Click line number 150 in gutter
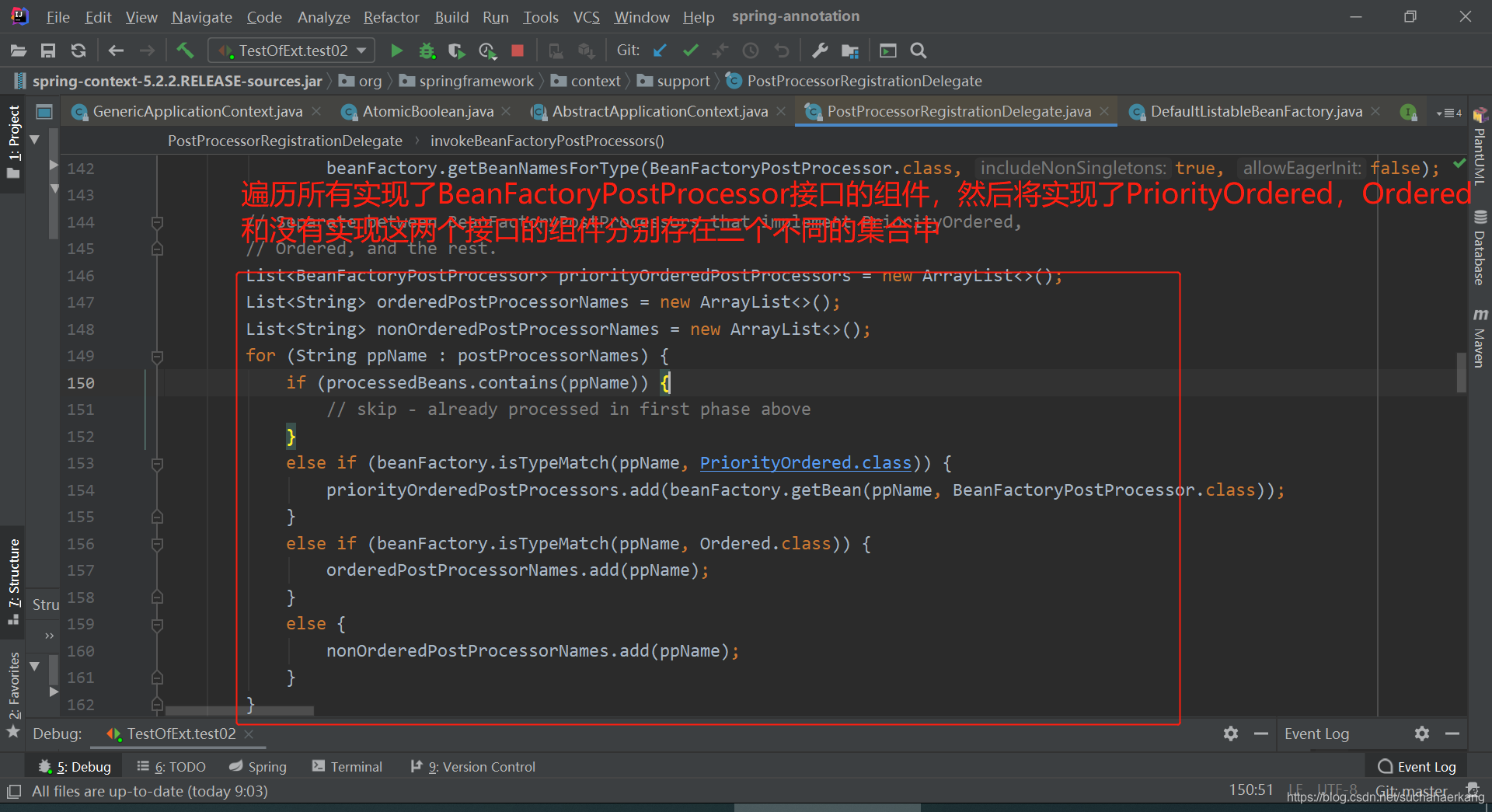The width and height of the screenshot is (1492, 812). pyautogui.click(x=81, y=383)
